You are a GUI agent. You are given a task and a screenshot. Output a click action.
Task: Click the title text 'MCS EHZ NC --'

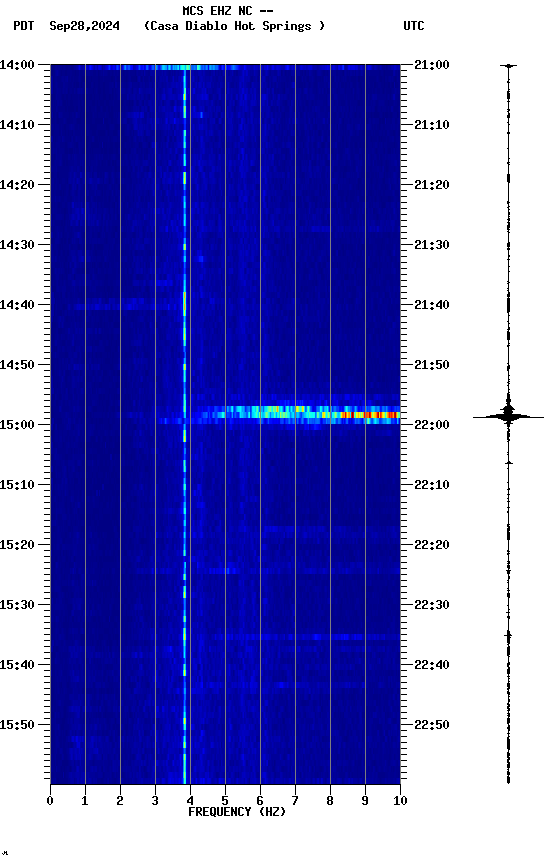[x=228, y=10]
